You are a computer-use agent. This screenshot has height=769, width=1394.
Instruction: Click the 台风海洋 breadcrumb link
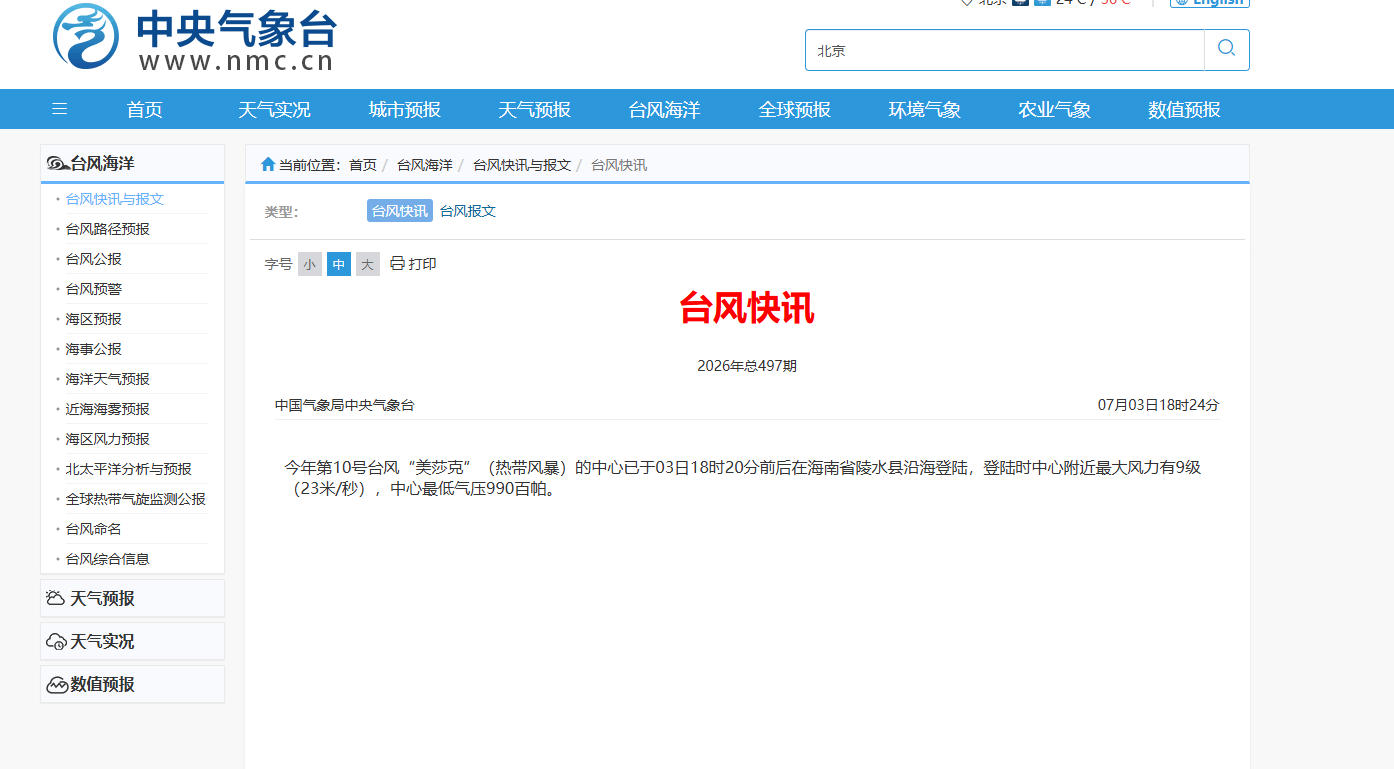(x=425, y=165)
